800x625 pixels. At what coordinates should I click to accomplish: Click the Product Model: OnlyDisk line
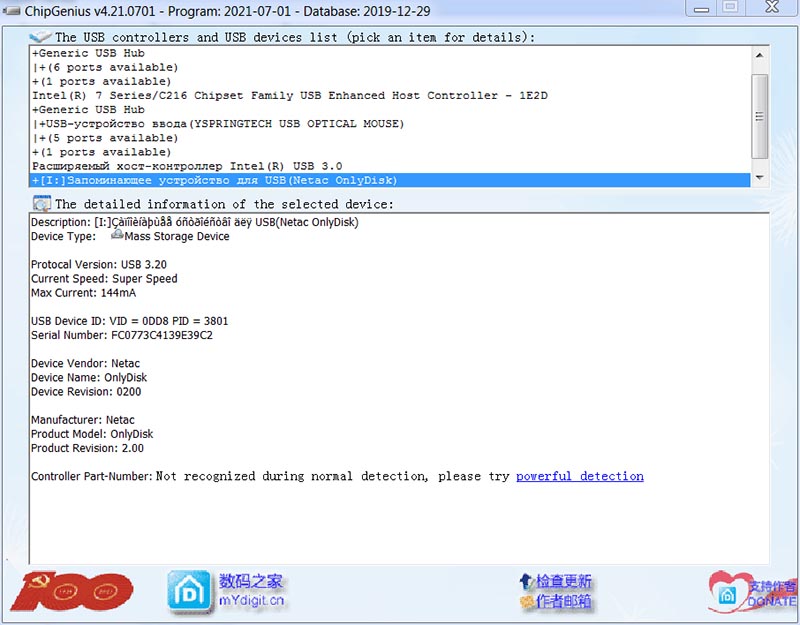(92, 434)
